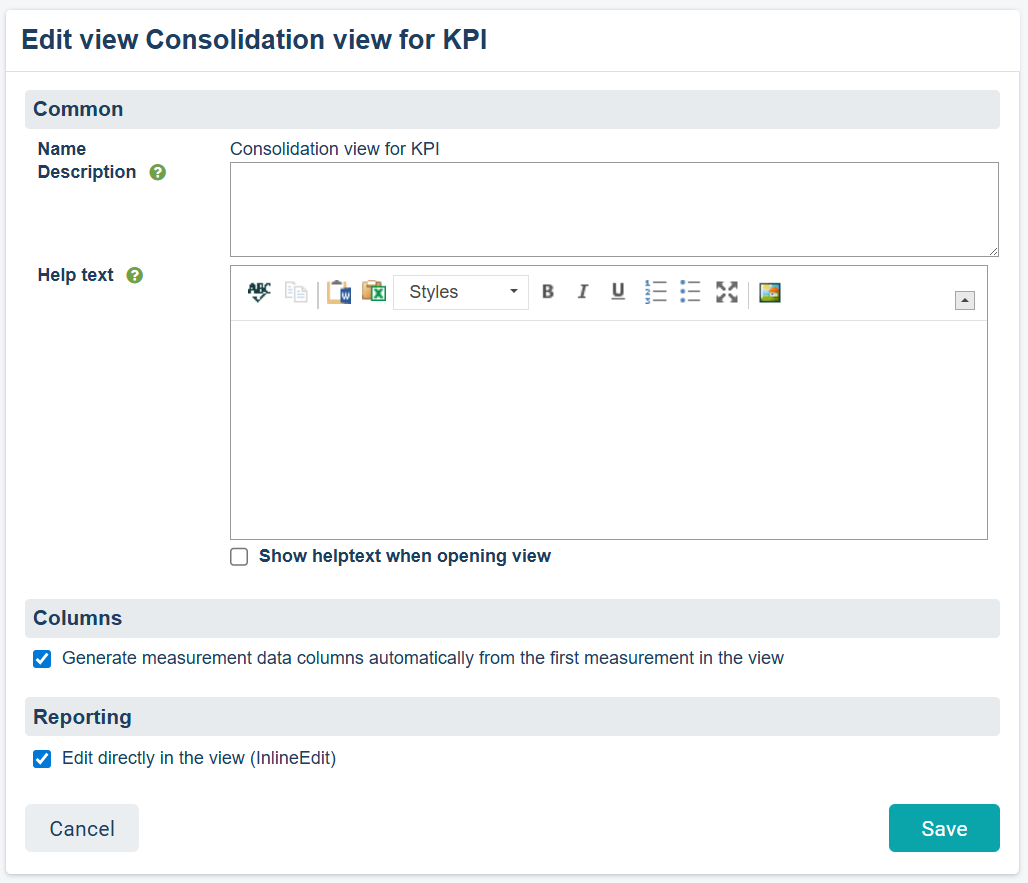Click the insert image icon
Viewport: 1028px width, 883px height.
769,292
